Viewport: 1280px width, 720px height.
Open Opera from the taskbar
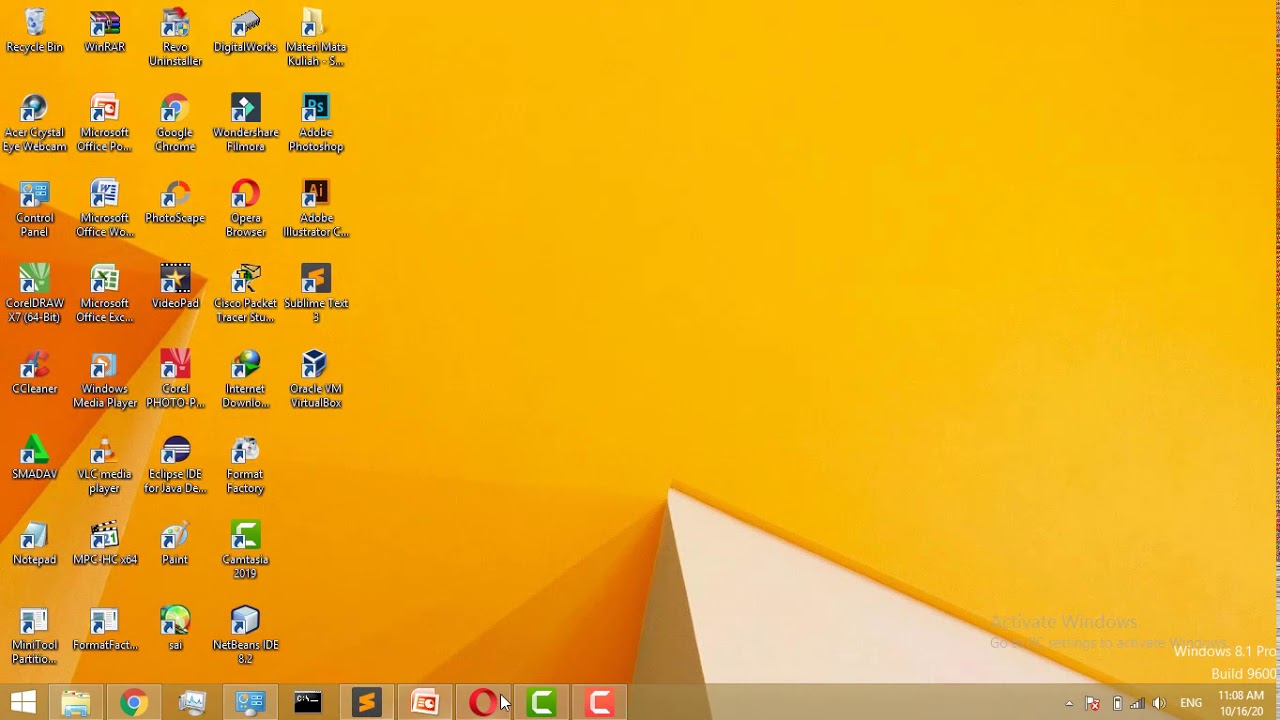coord(483,703)
